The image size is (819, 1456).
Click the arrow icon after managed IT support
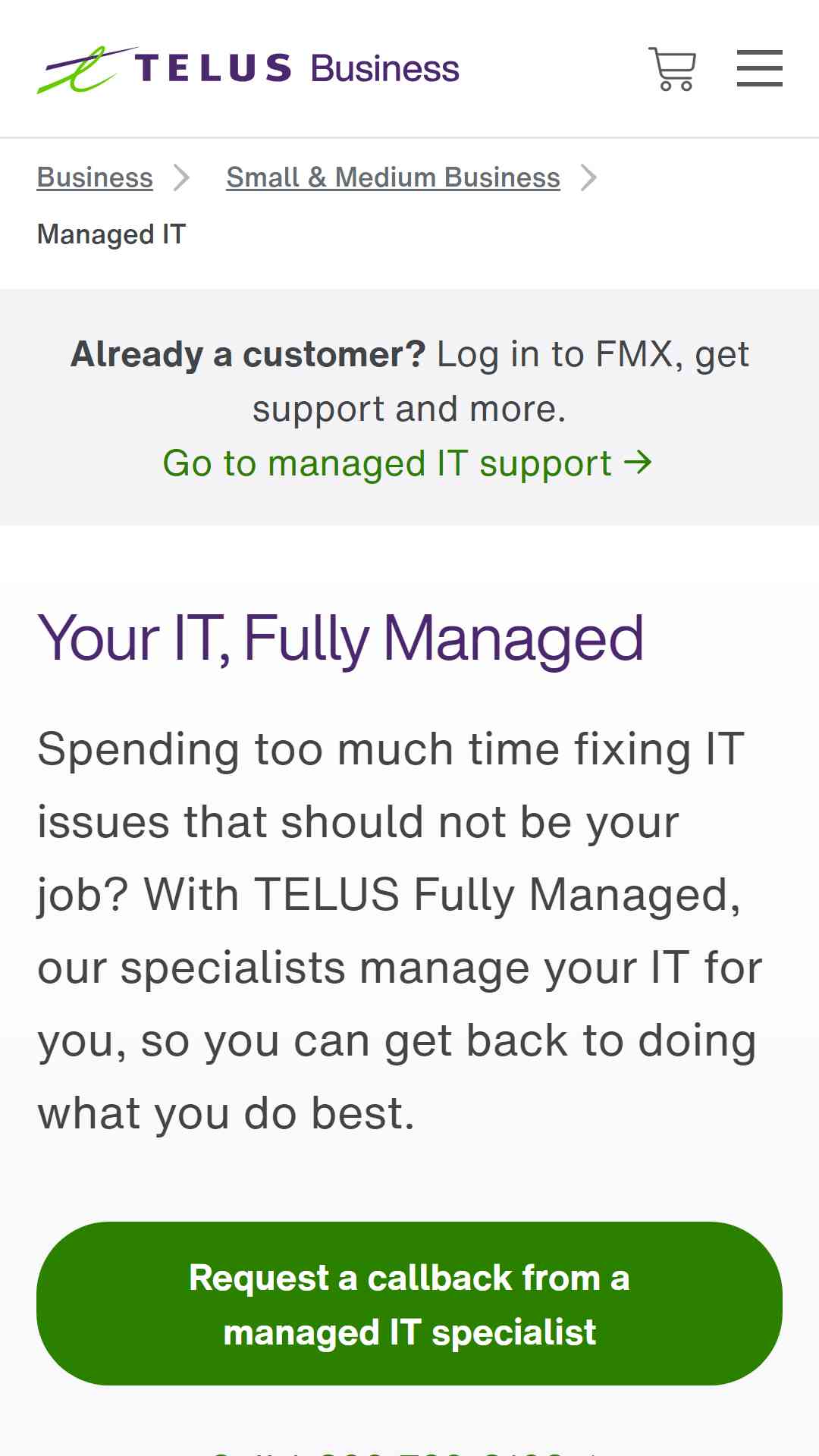pyautogui.click(x=638, y=463)
